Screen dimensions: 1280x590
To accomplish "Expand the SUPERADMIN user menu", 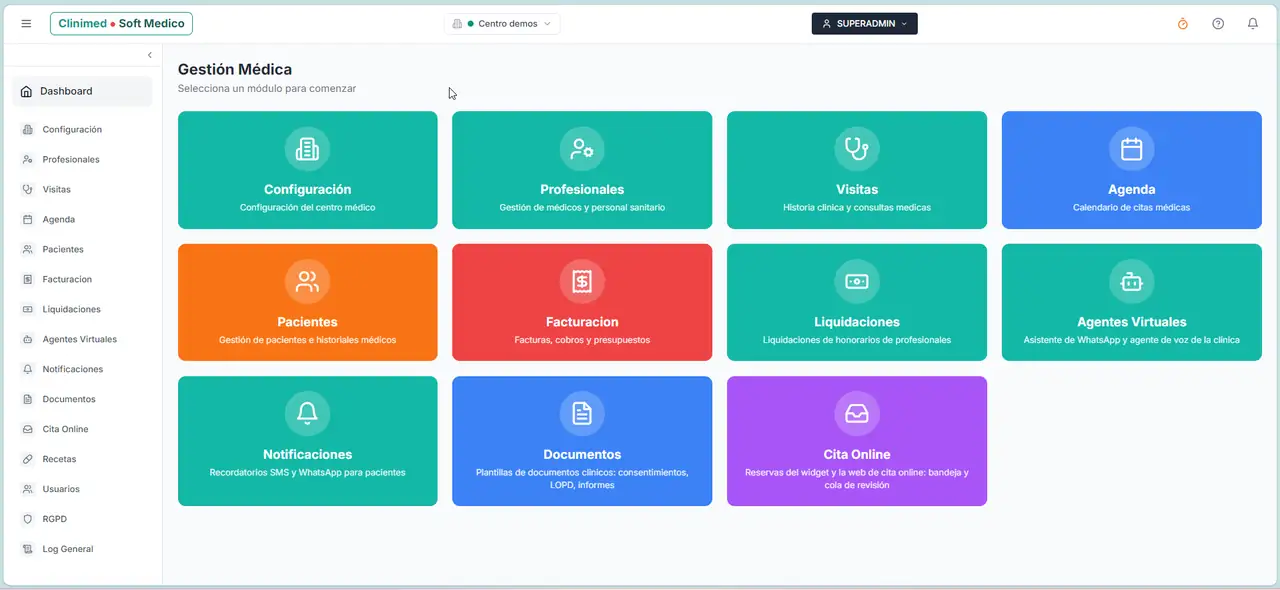I will tap(864, 23).
